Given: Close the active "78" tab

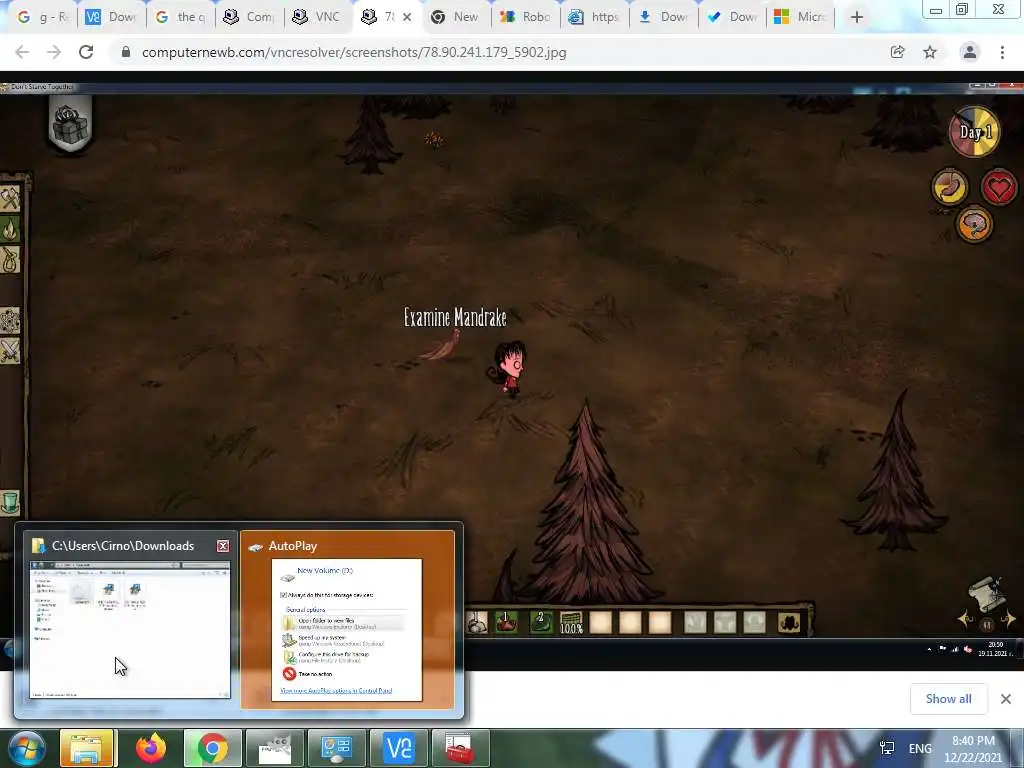Looking at the screenshot, I should click(x=407, y=17).
